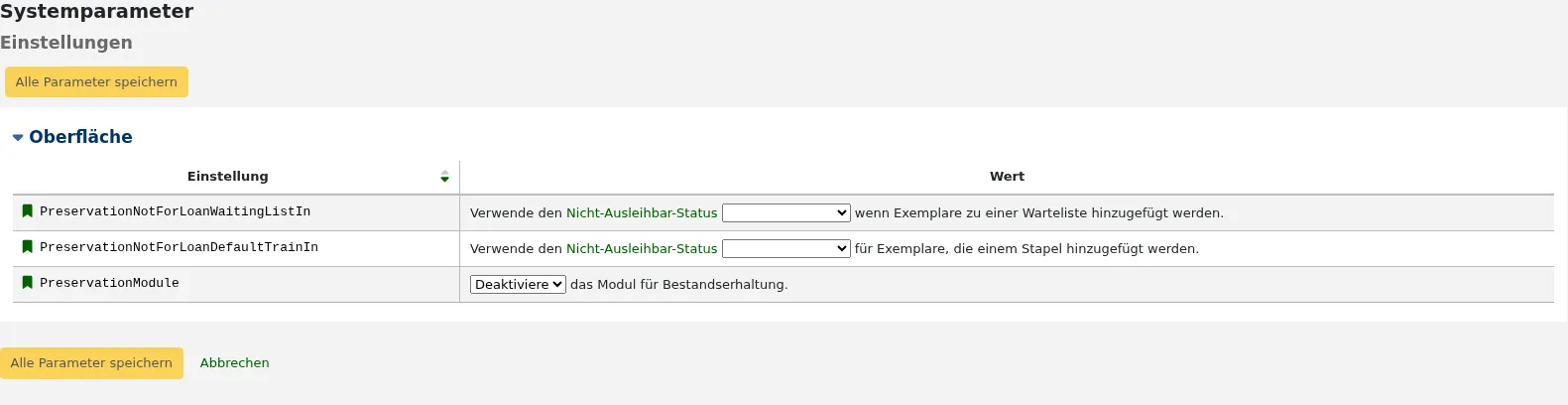Click text 'für Exemplare, die einem Stapel hinzugefügt werden.'

coord(1026,249)
